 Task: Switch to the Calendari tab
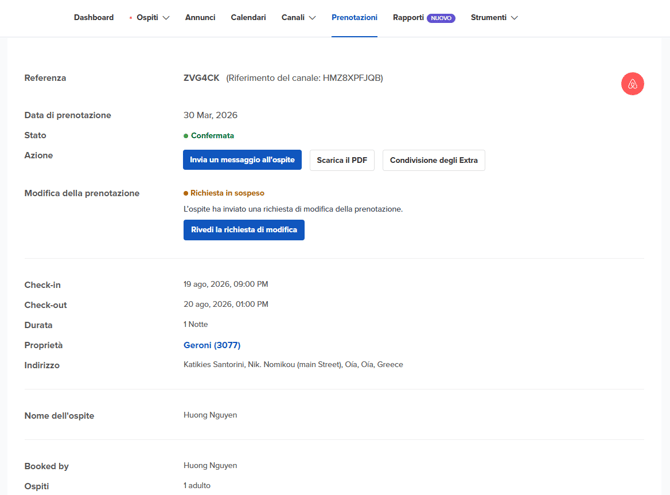pos(248,18)
